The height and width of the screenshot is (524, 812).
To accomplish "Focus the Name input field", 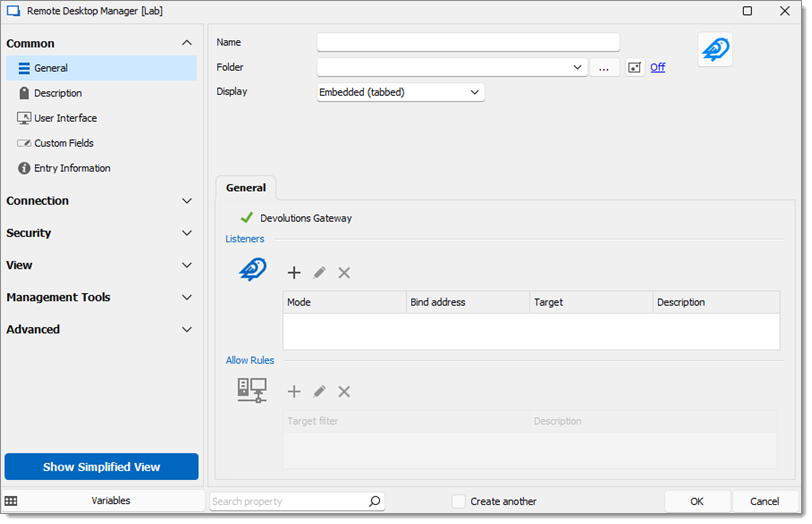I will point(468,42).
